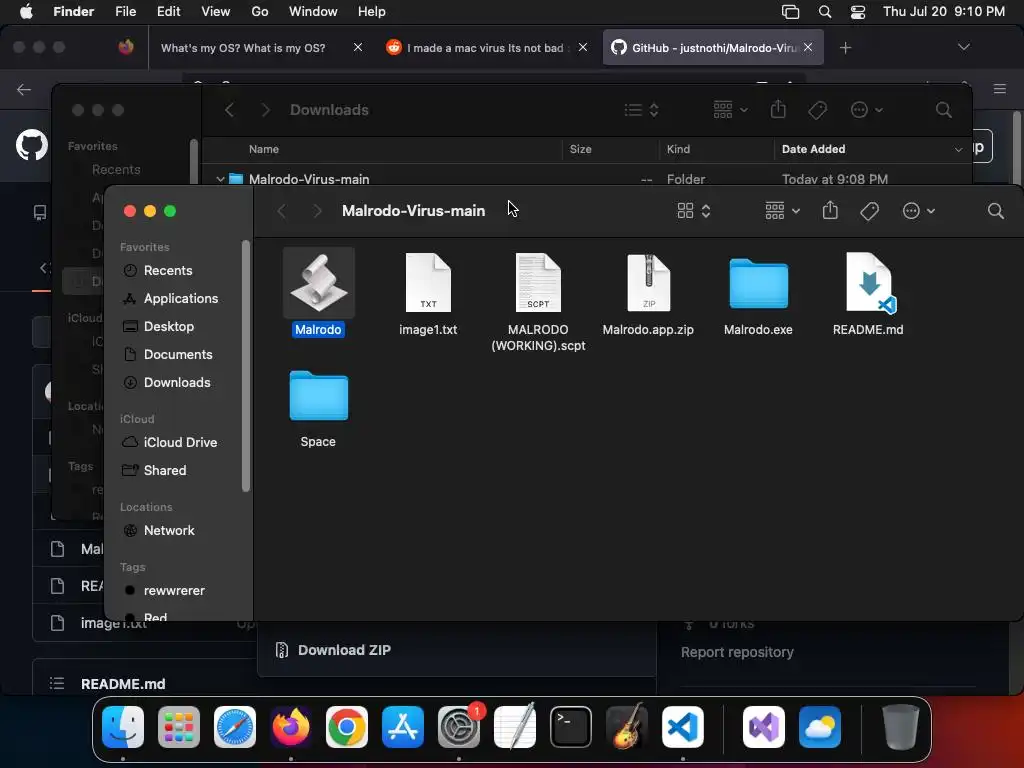Go forward in Malrodo-Virus-main window
This screenshot has width=1024, height=768.
(x=317, y=211)
